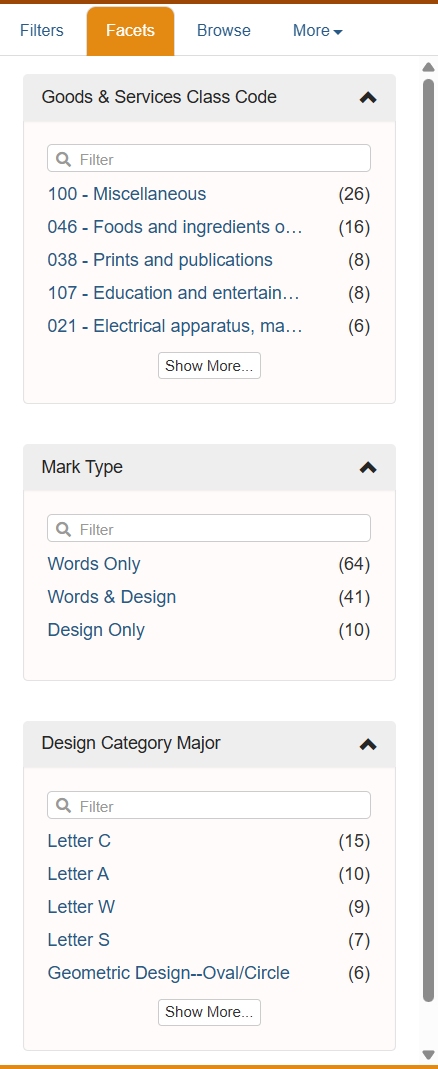Click the Goods & Services Filter field
The width and height of the screenshot is (438, 1069).
click(209, 158)
